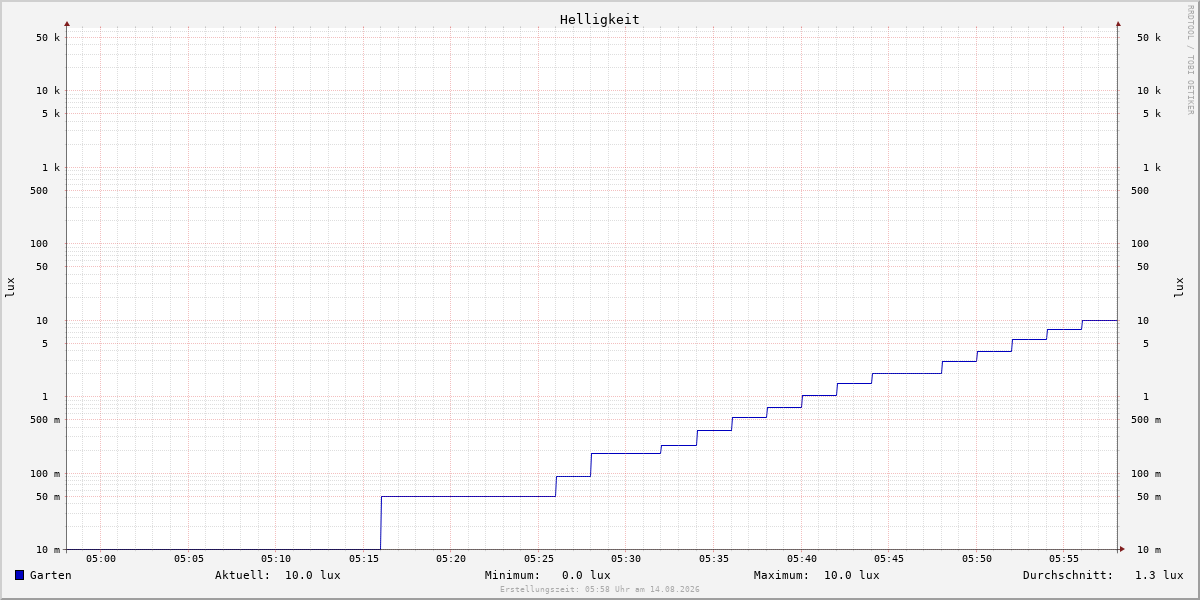Click the red arrow atop left y-axis
1200x600 pixels.
click(x=67, y=23)
